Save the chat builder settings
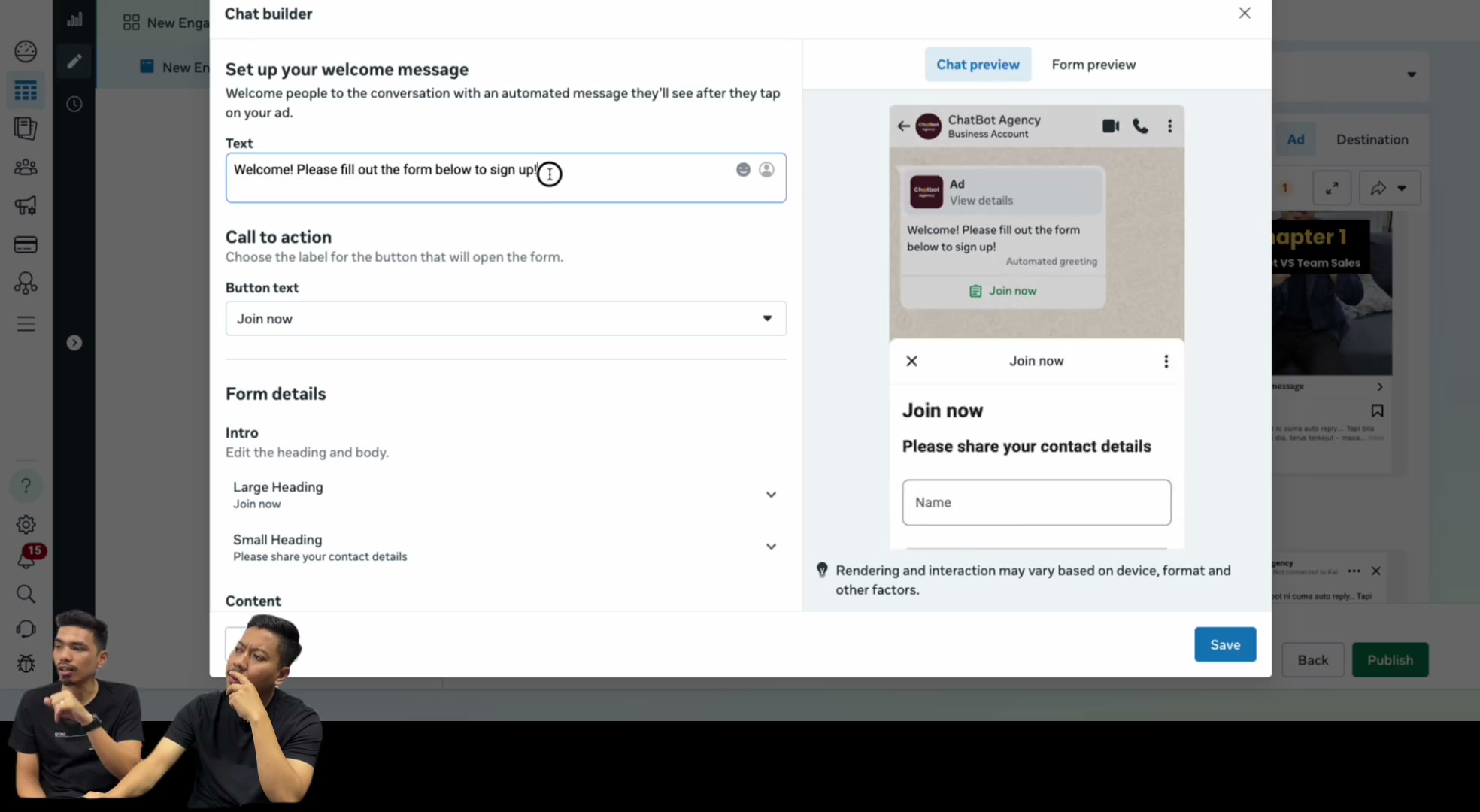Image resolution: width=1480 pixels, height=812 pixels. tap(1225, 644)
